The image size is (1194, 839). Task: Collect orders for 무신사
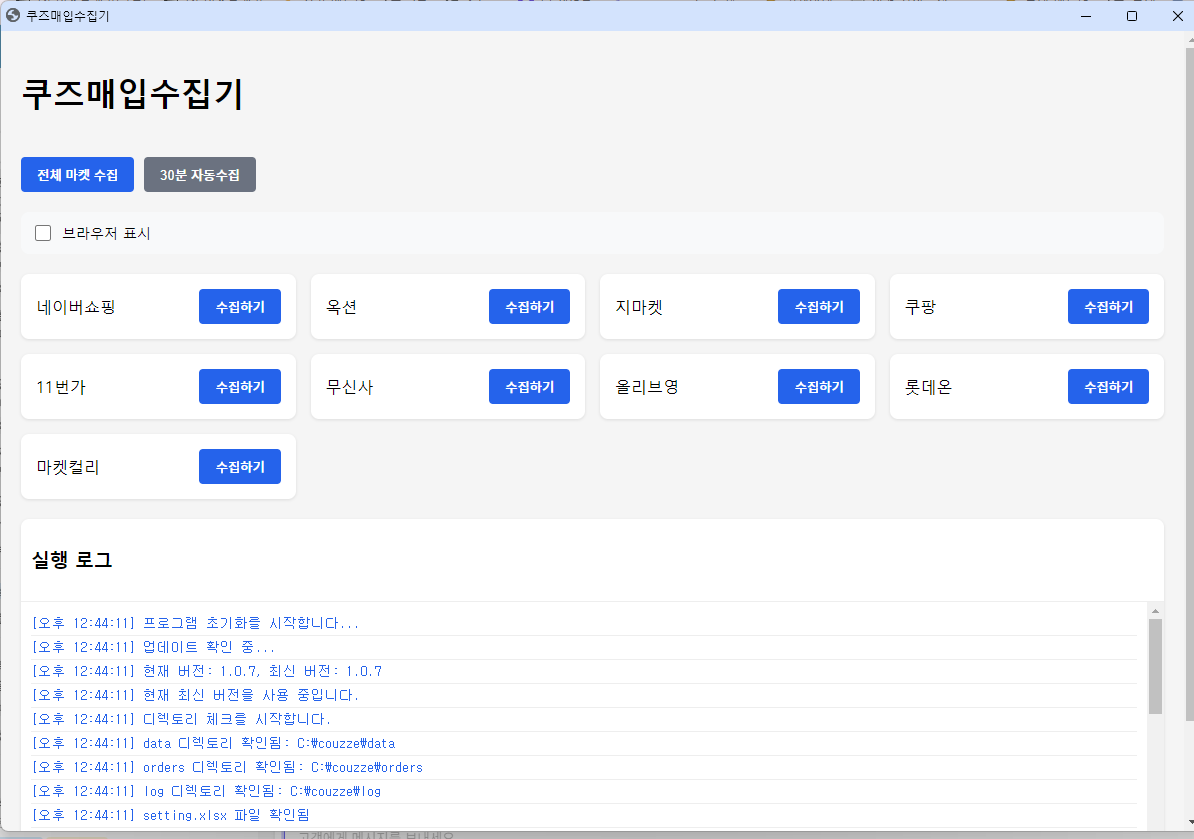[x=529, y=387]
